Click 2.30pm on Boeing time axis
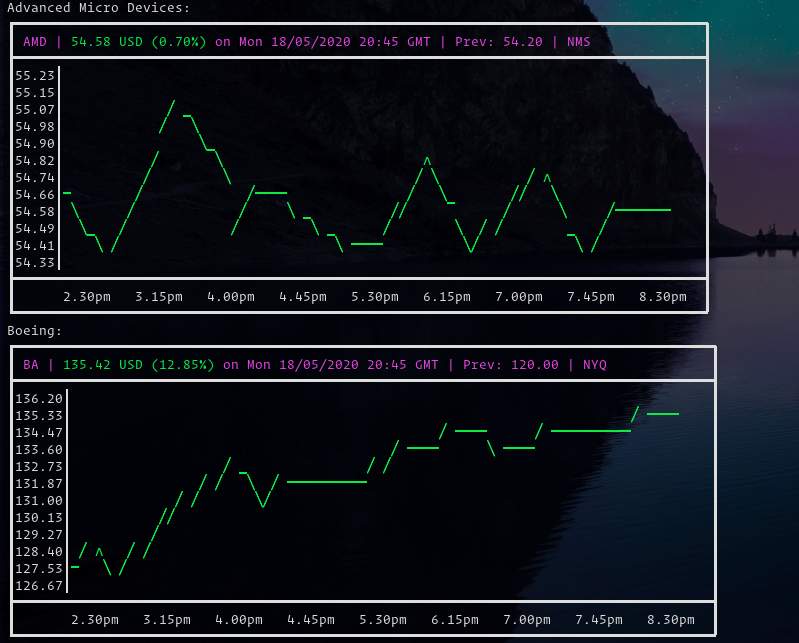This screenshot has width=799, height=643. click(95, 620)
